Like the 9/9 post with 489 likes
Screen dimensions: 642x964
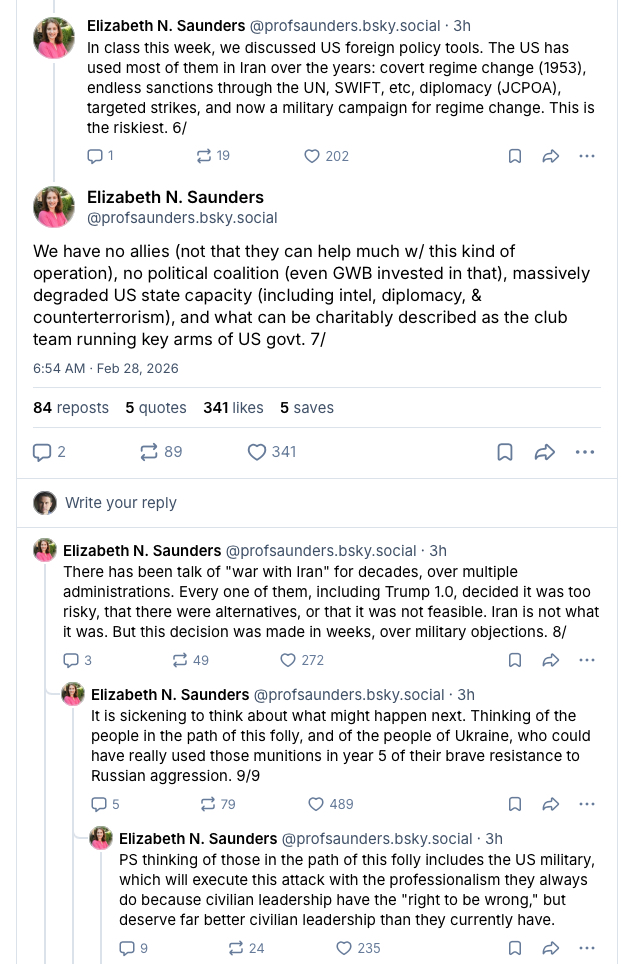point(316,804)
